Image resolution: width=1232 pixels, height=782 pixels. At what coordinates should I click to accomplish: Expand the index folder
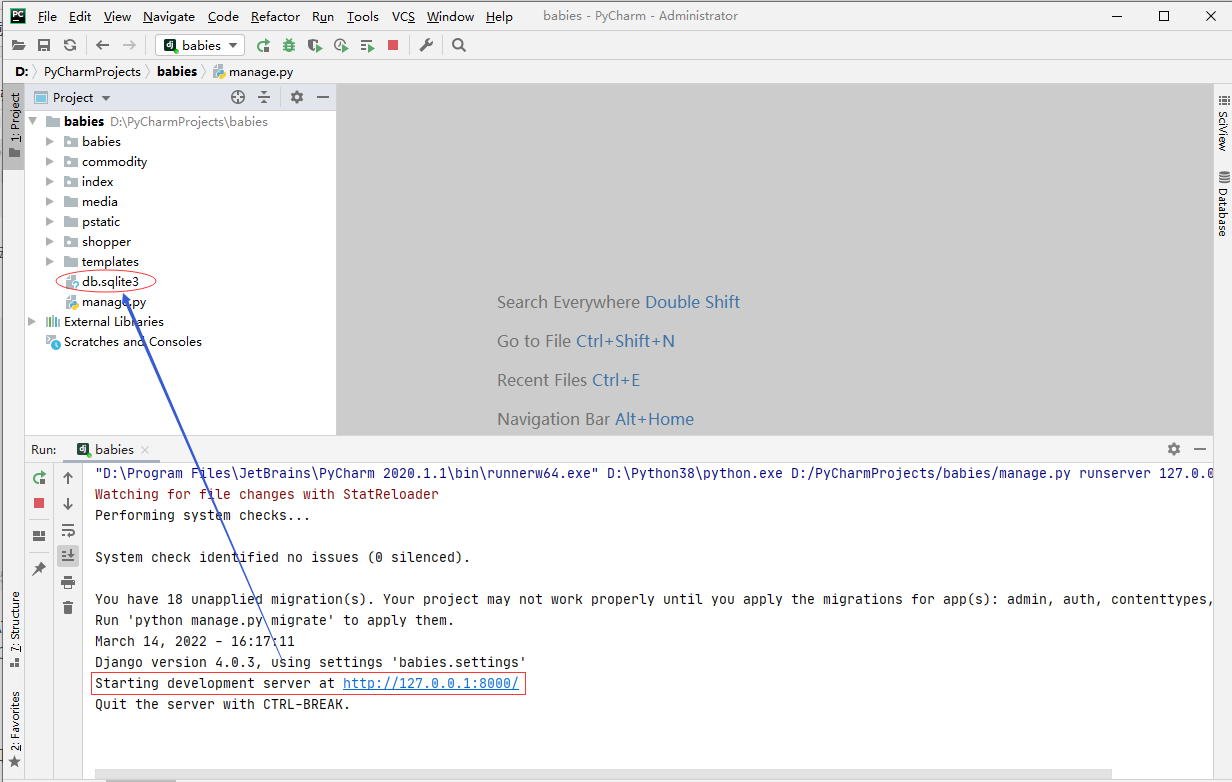point(50,181)
